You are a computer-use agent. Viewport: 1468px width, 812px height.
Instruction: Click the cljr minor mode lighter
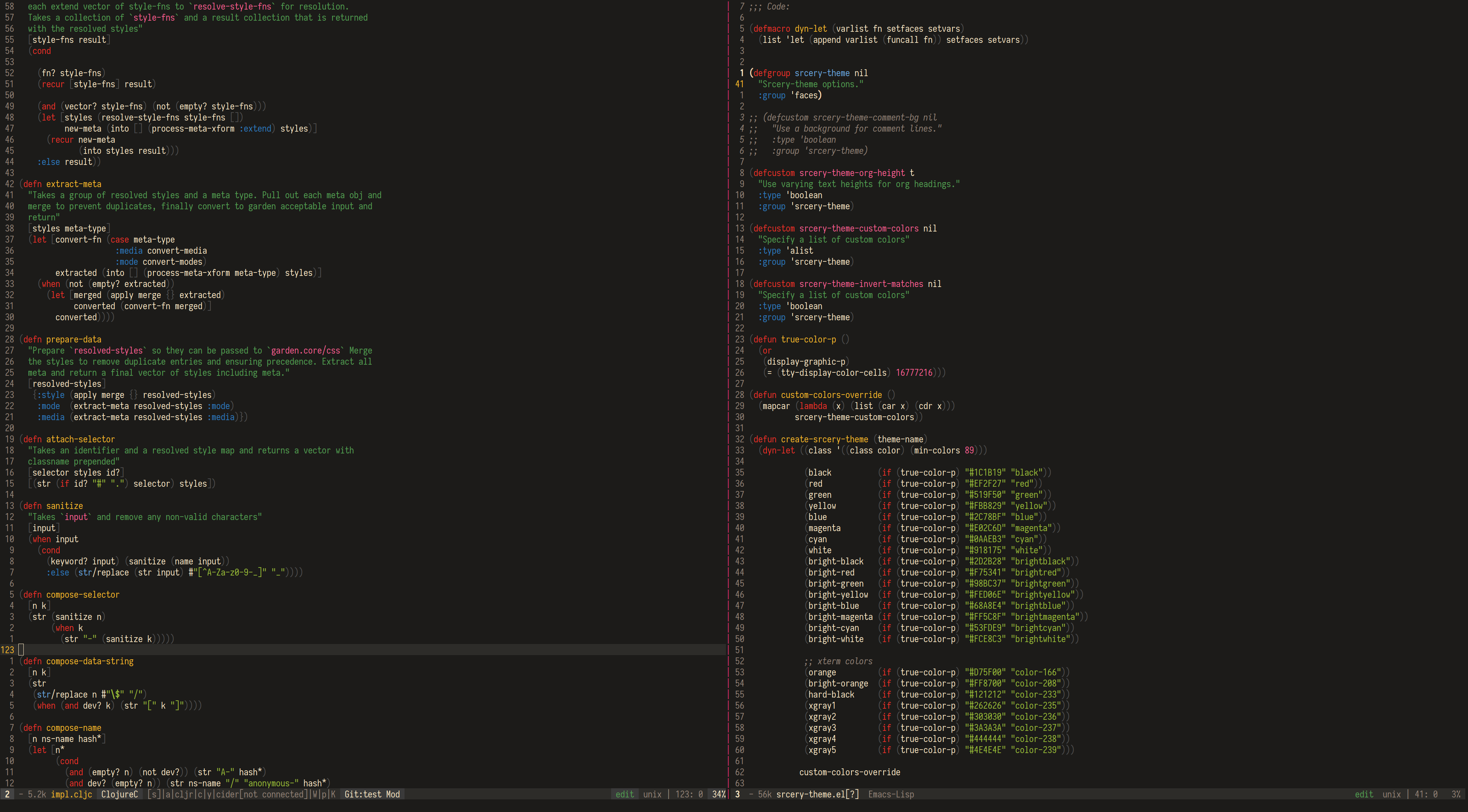tap(184, 794)
